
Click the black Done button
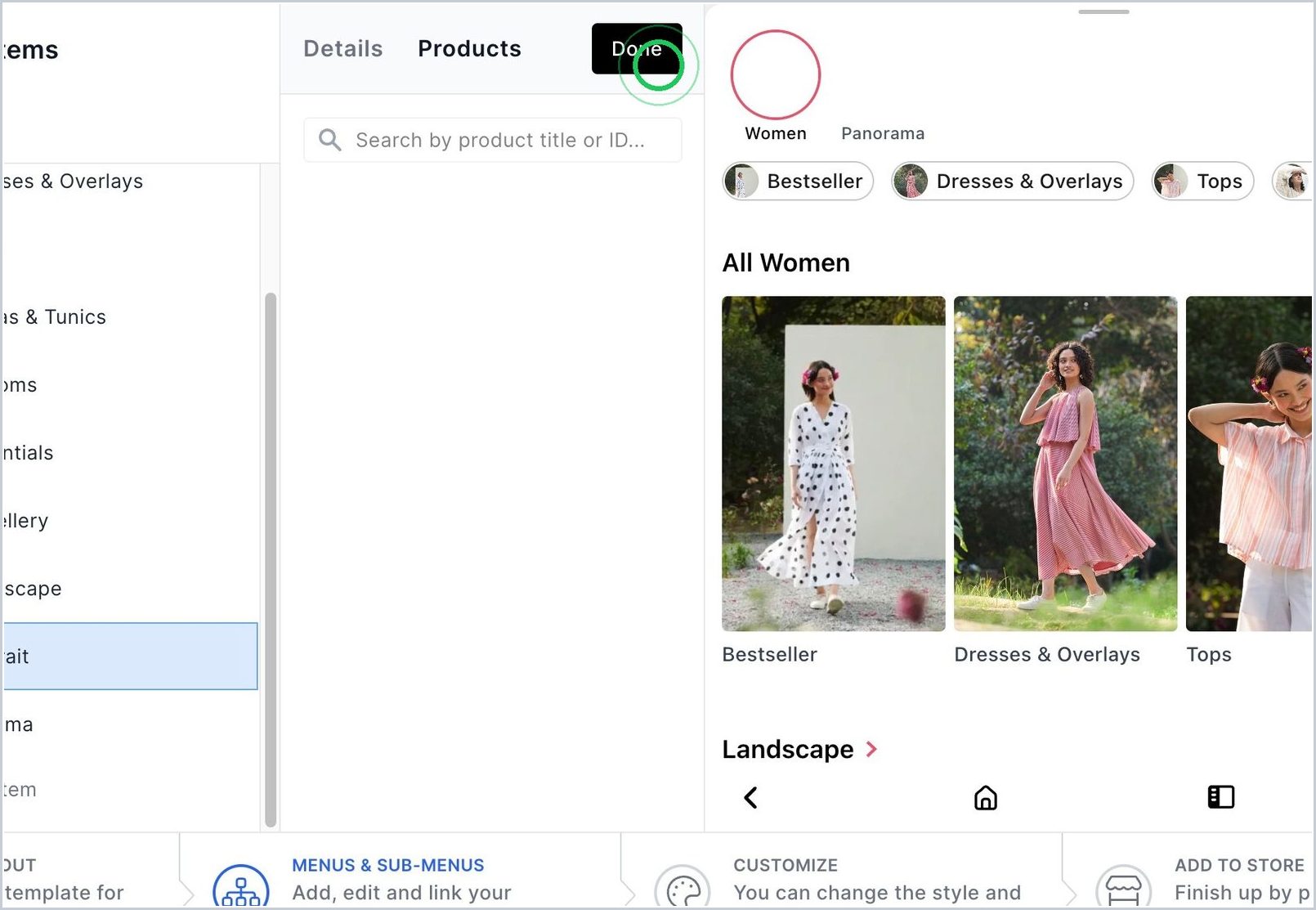tap(637, 49)
